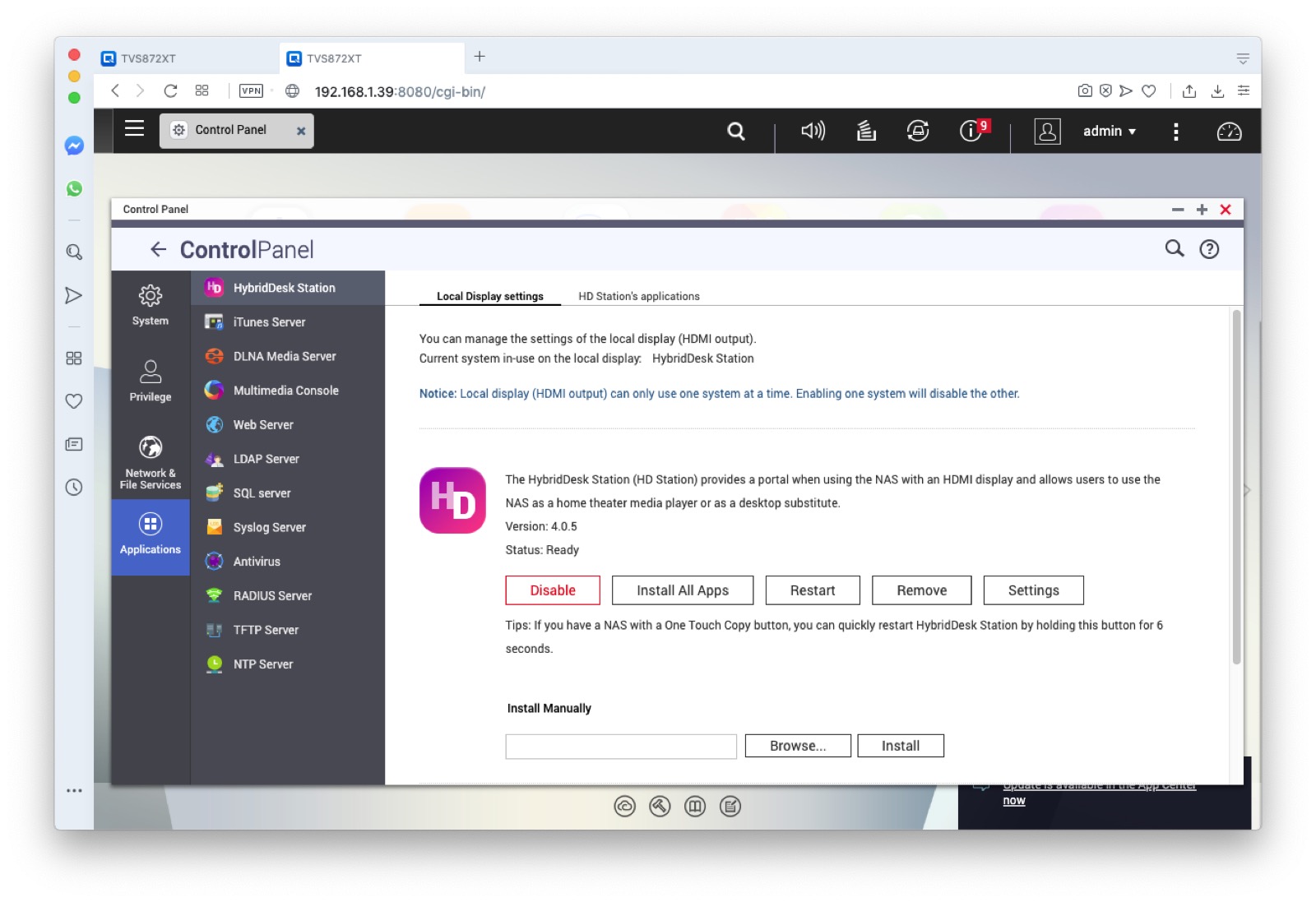This screenshot has width=1316, height=902.
Task: Switch to first TVS872XT browser tab
Action: pos(186,58)
